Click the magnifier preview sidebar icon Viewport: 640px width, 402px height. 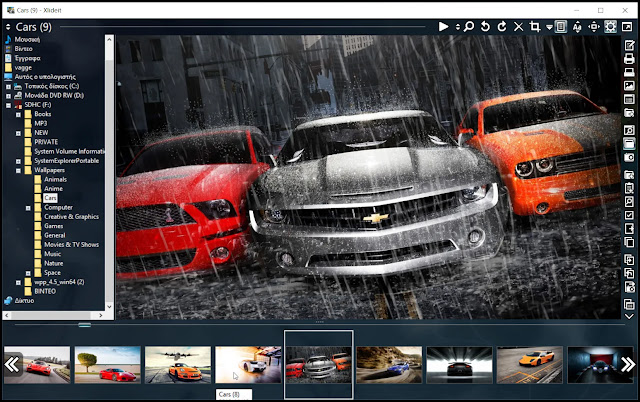[629, 130]
